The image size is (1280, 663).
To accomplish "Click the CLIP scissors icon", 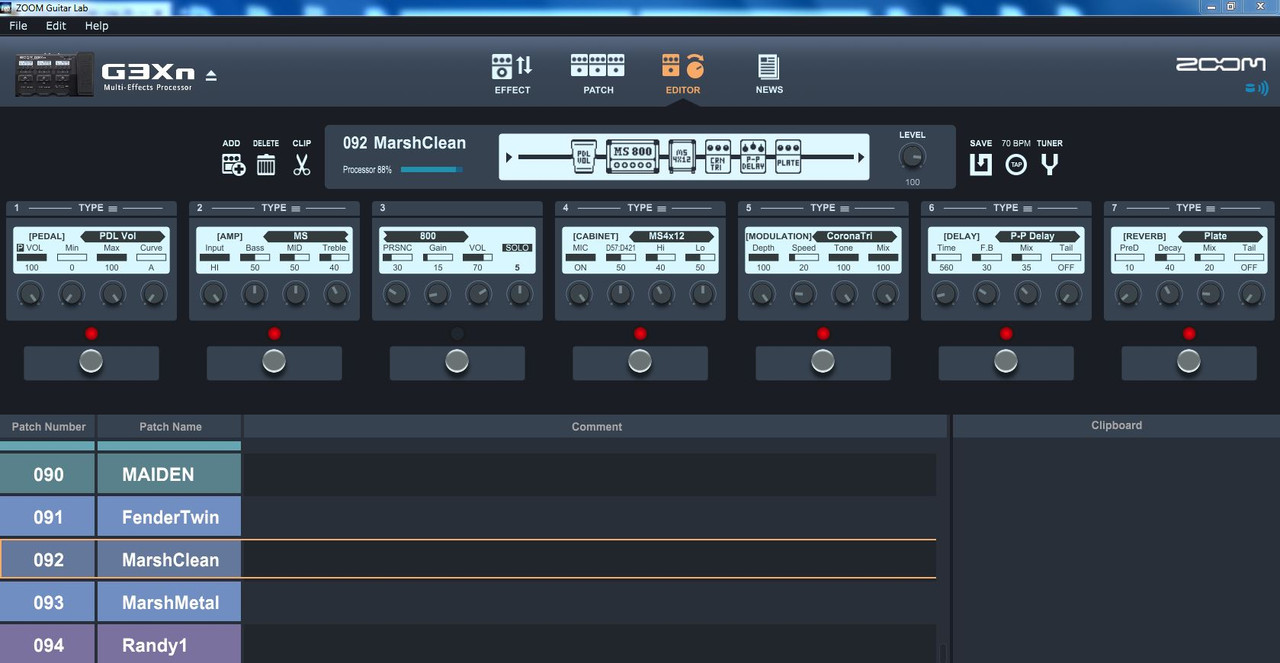I will pyautogui.click(x=302, y=164).
